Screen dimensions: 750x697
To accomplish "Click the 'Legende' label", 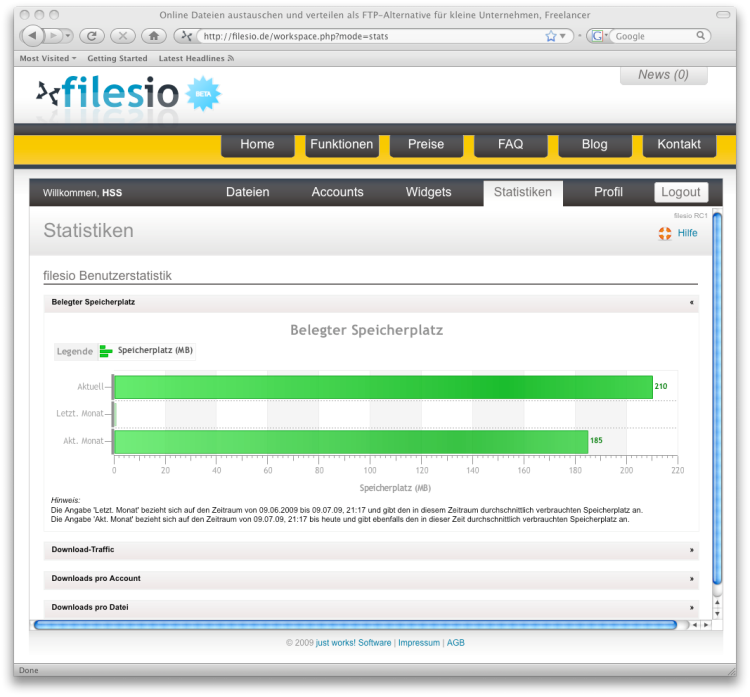I will [x=75, y=351].
